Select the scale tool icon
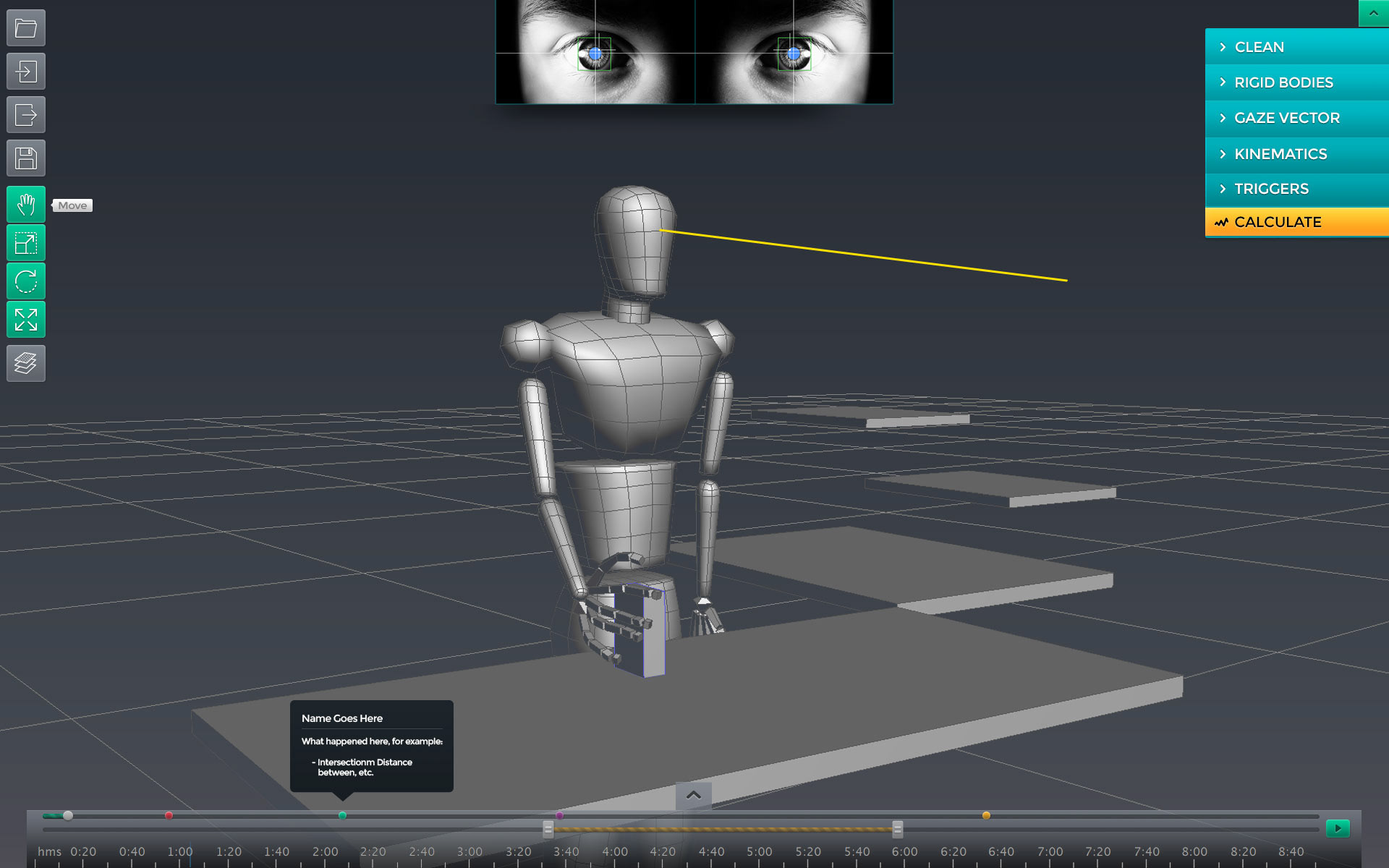1389x868 pixels. (x=26, y=243)
